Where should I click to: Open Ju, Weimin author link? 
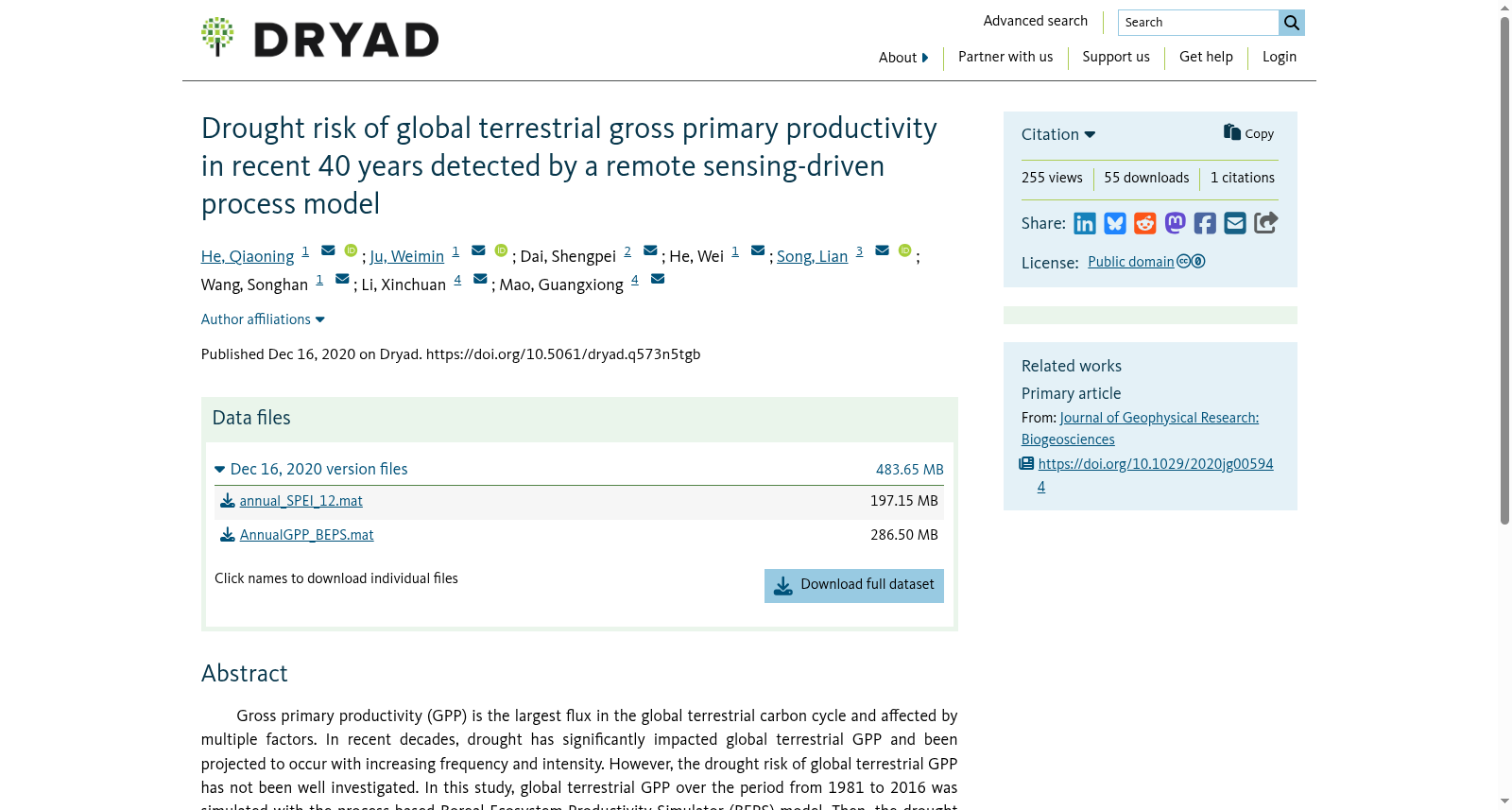407,256
